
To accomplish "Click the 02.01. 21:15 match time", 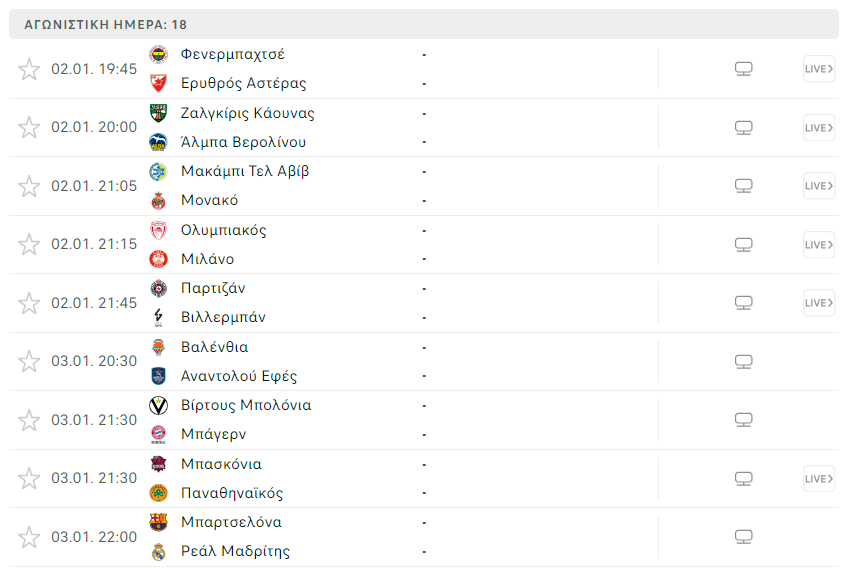I will [94, 245].
